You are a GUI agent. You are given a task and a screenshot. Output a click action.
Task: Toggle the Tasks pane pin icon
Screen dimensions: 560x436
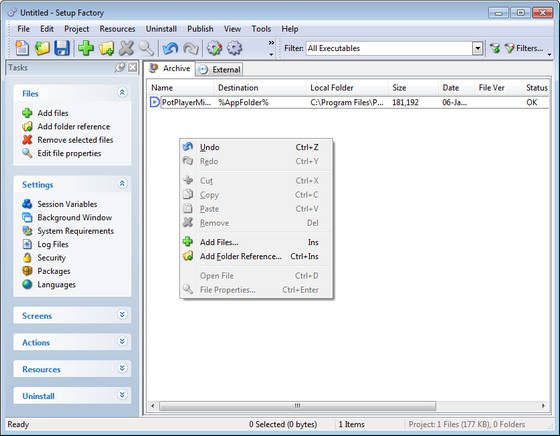120,67
